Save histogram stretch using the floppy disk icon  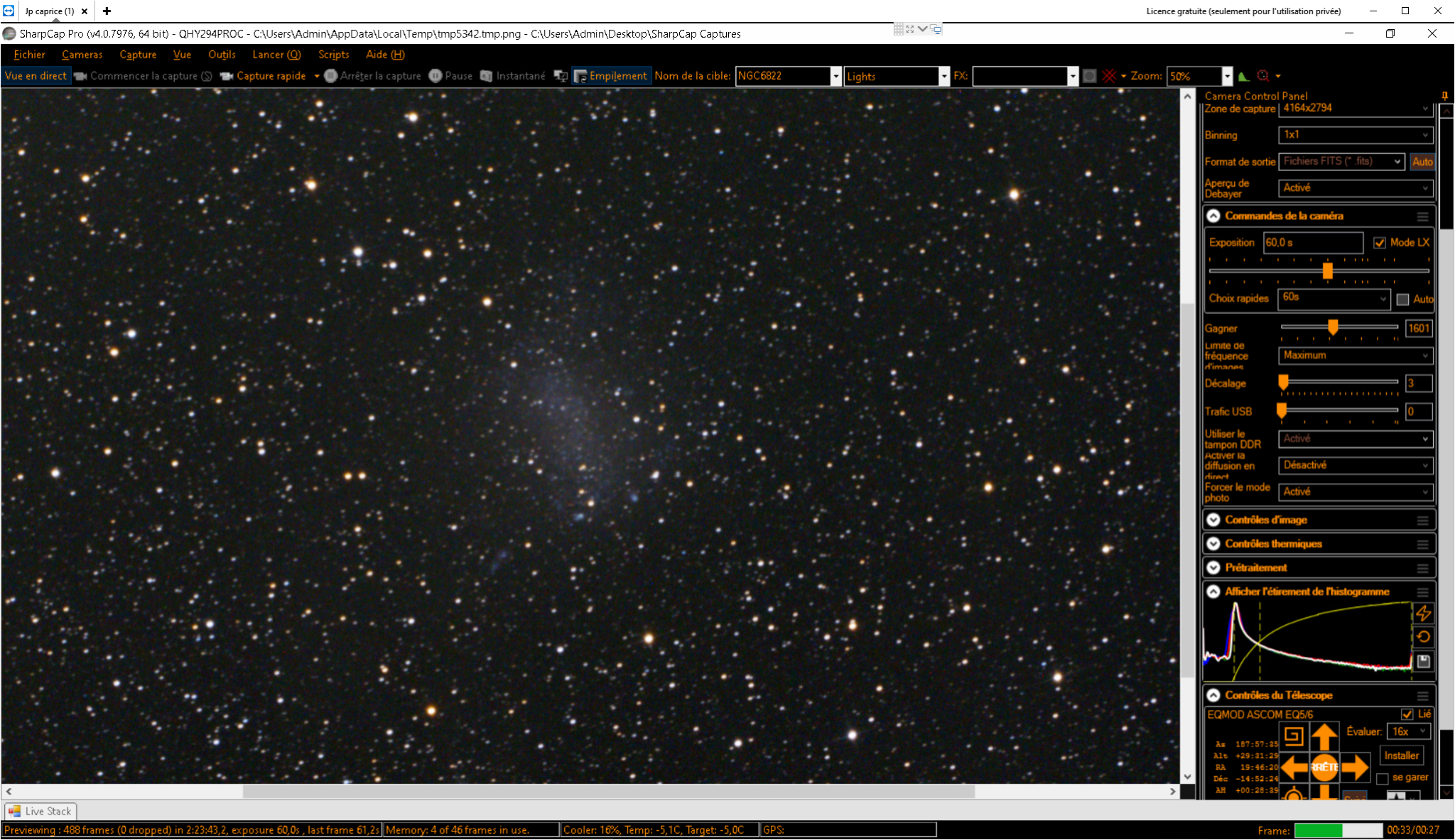[x=1423, y=661]
